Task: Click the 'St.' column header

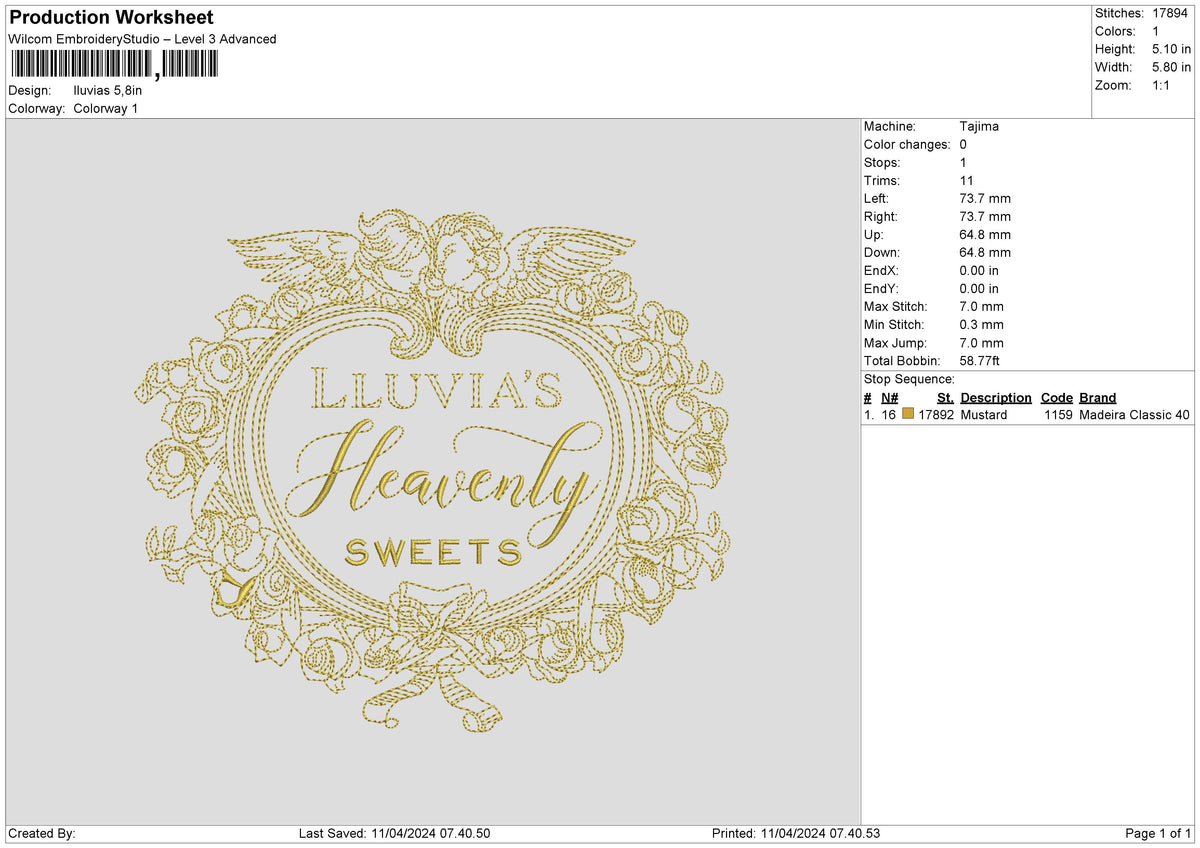Action: tap(945, 397)
